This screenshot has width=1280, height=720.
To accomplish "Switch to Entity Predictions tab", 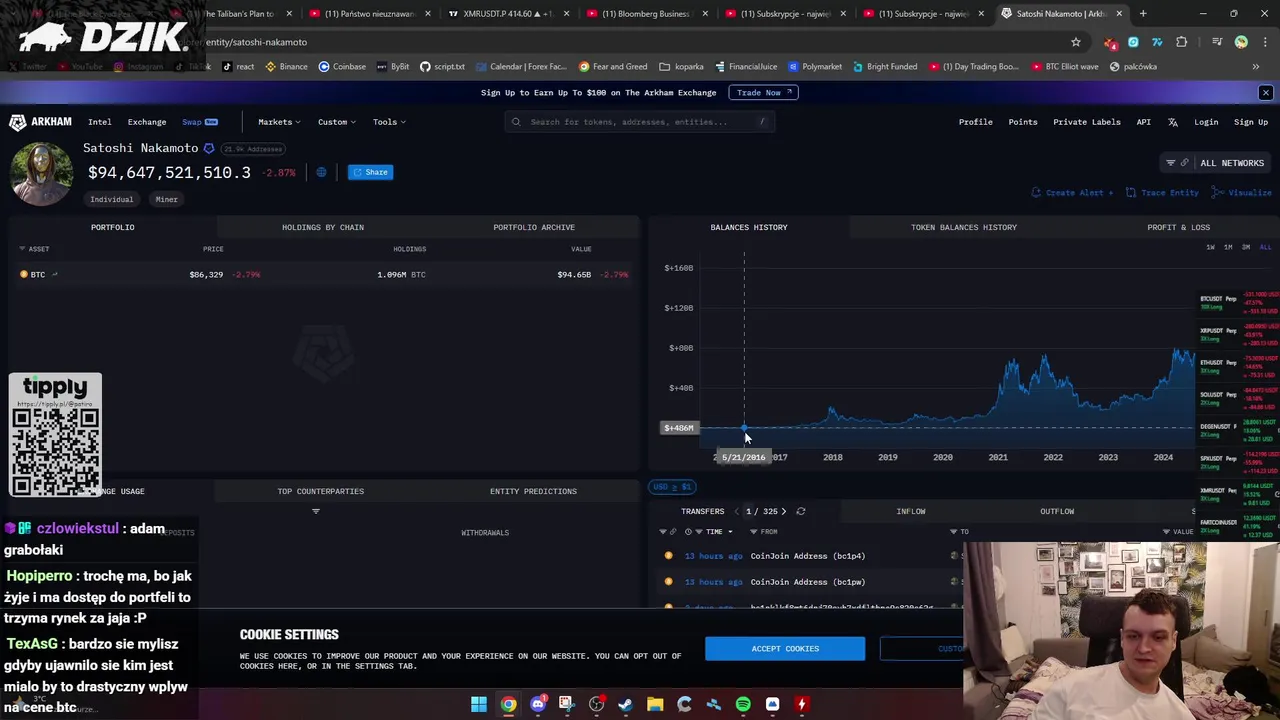I will [x=533, y=491].
